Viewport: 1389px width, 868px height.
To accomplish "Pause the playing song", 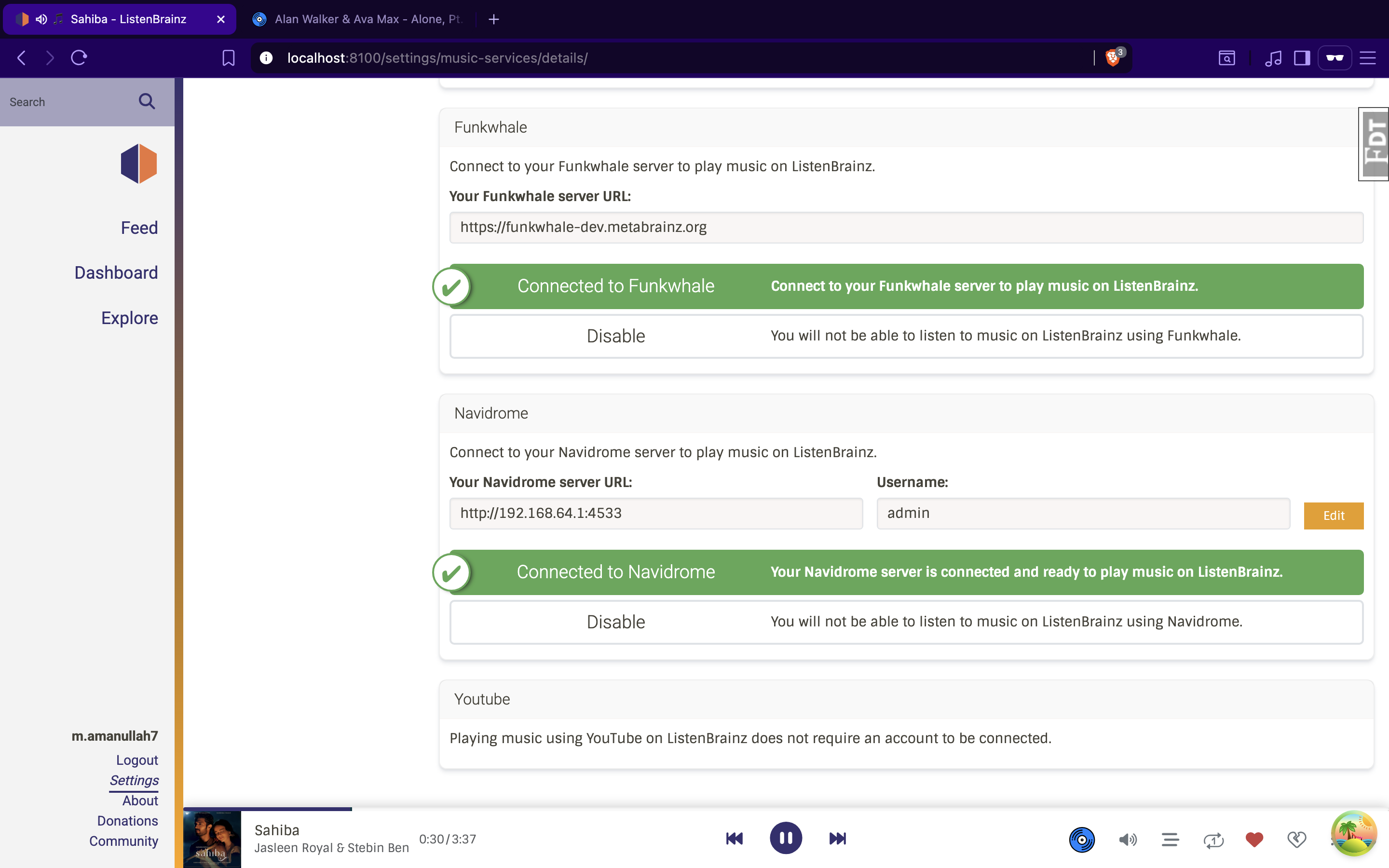I will tap(786, 838).
